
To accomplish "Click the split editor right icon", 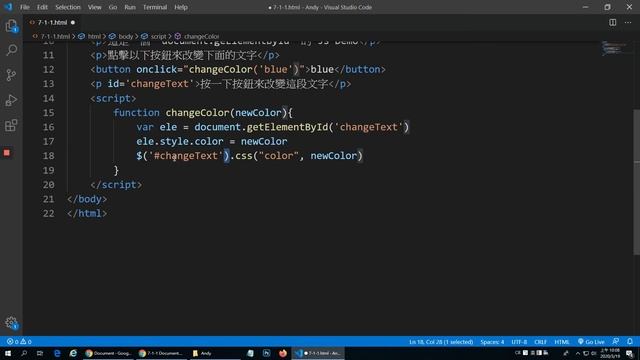I will pyautogui.click(x=613, y=22).
